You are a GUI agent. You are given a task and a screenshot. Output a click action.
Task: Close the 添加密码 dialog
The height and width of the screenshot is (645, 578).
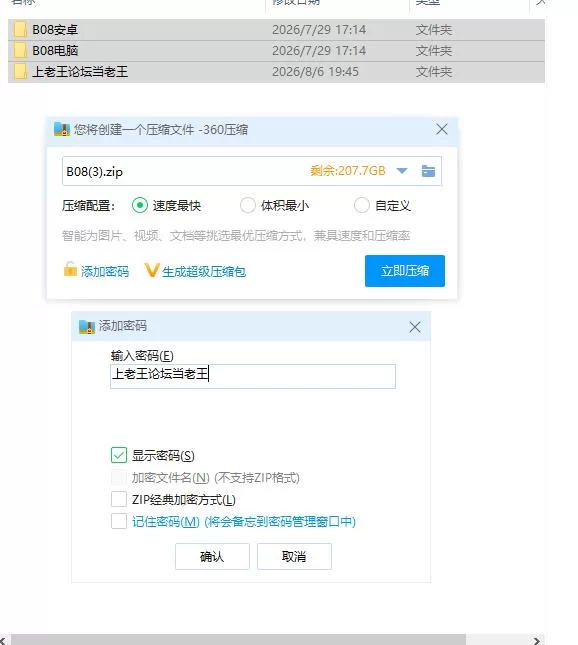click(415, 327)
